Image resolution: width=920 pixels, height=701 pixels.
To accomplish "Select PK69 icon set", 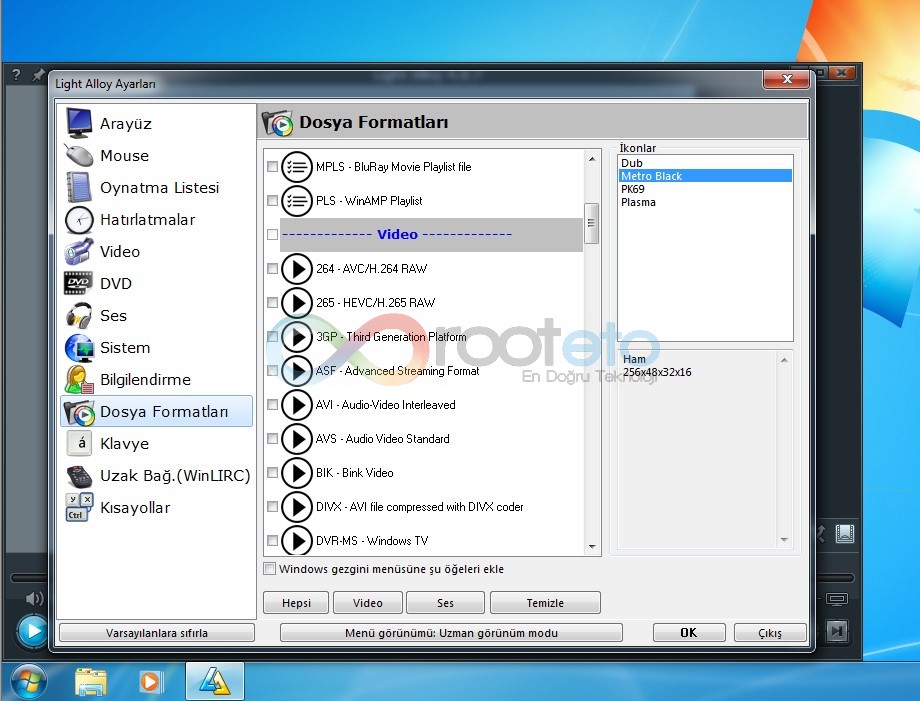I will pos(705,189).
